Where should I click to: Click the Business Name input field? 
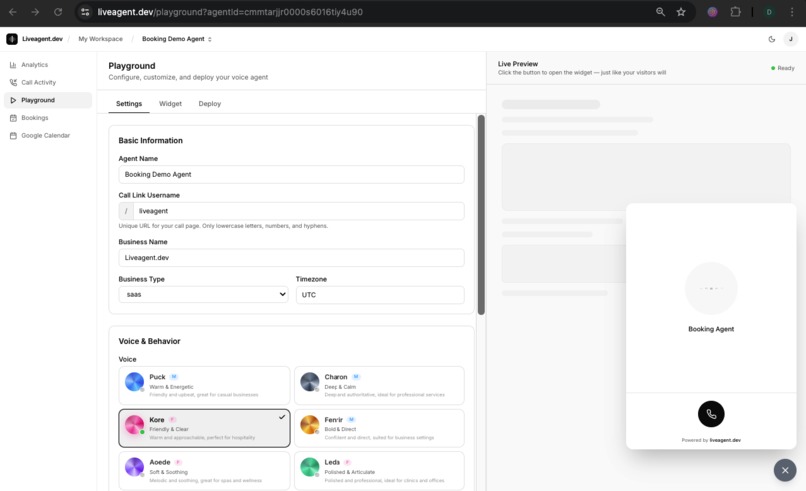291,258
